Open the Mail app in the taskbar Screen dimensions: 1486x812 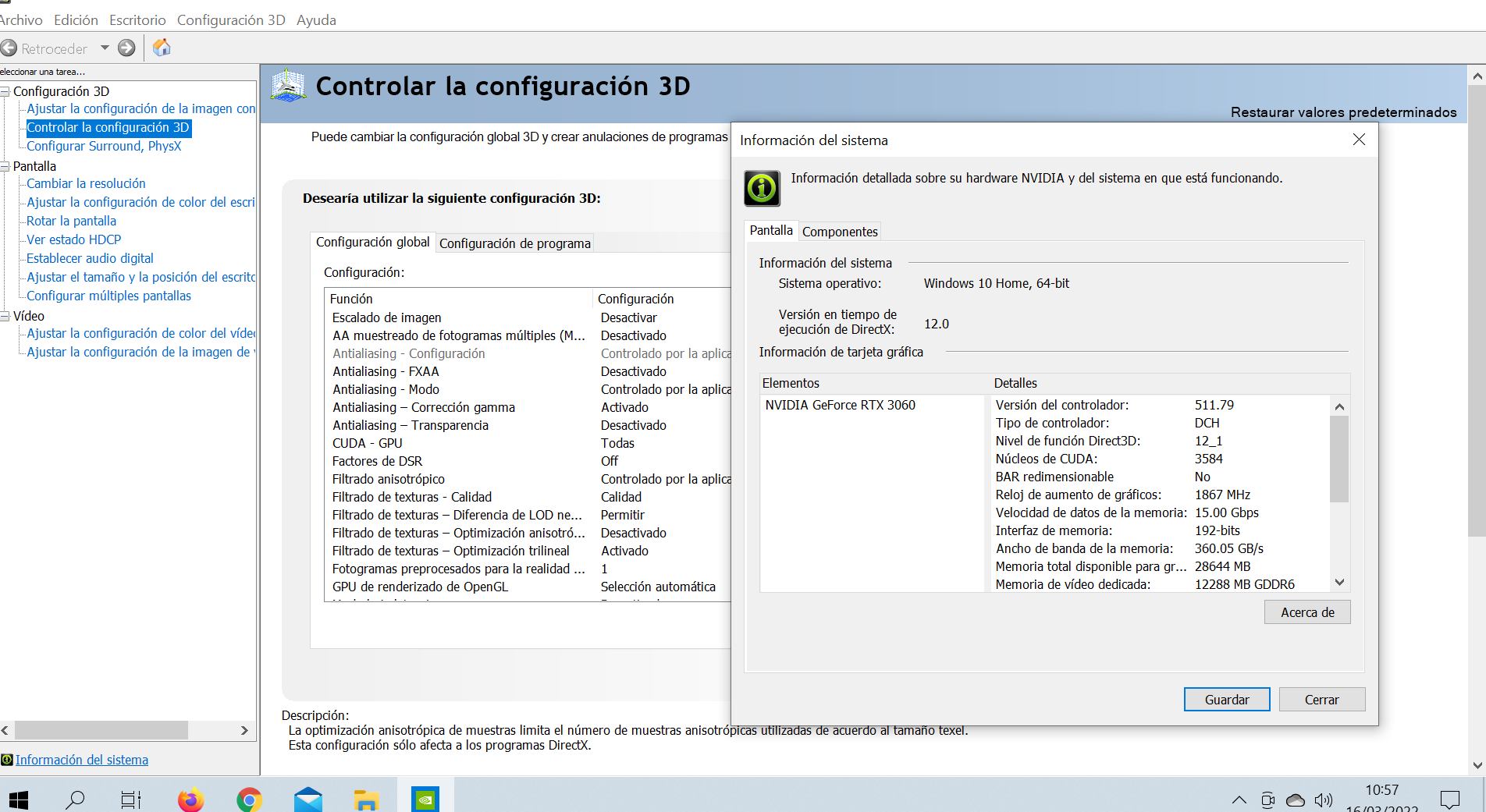click(308, 800)
